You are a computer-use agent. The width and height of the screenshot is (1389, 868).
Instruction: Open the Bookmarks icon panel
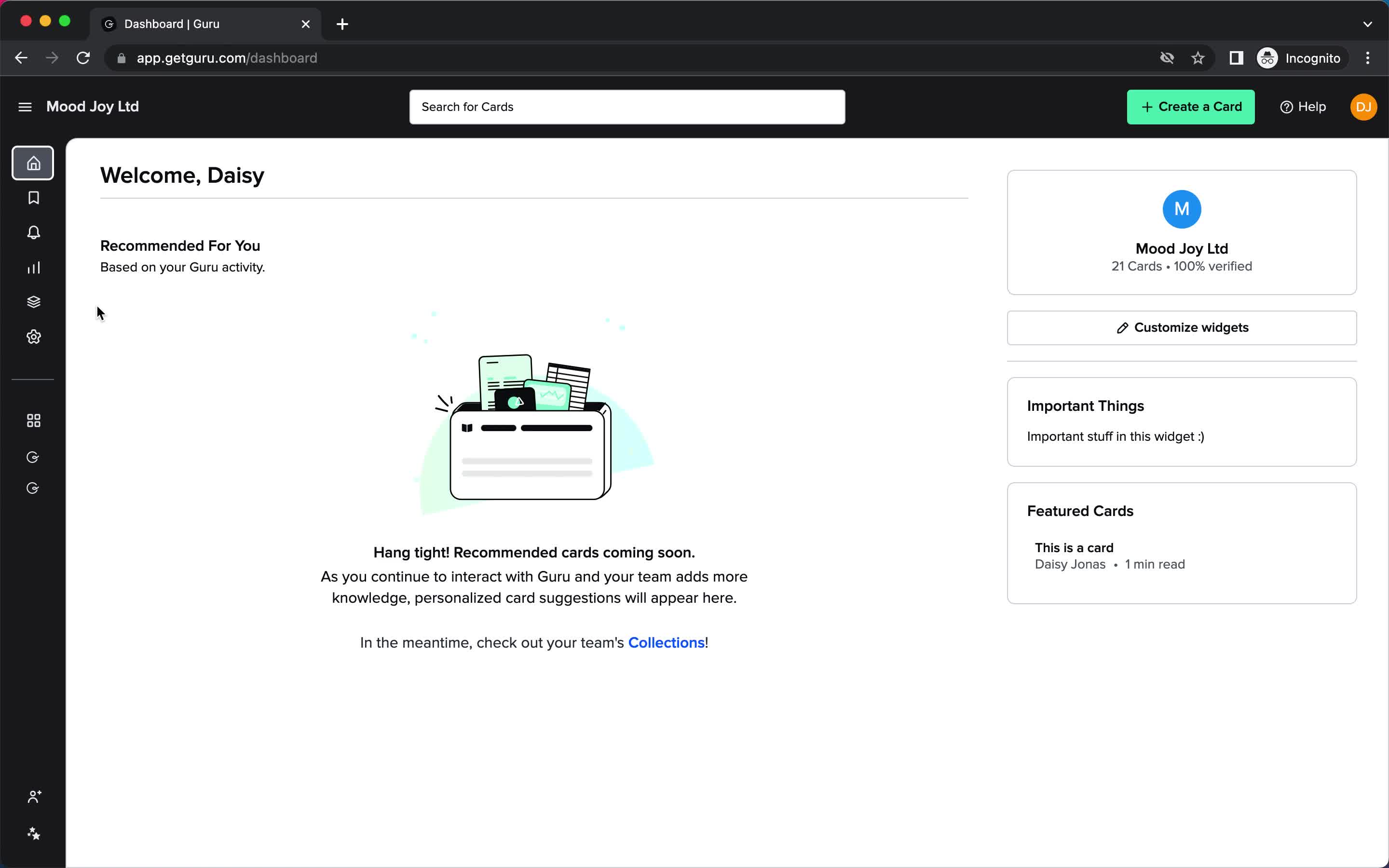[33, 198]
